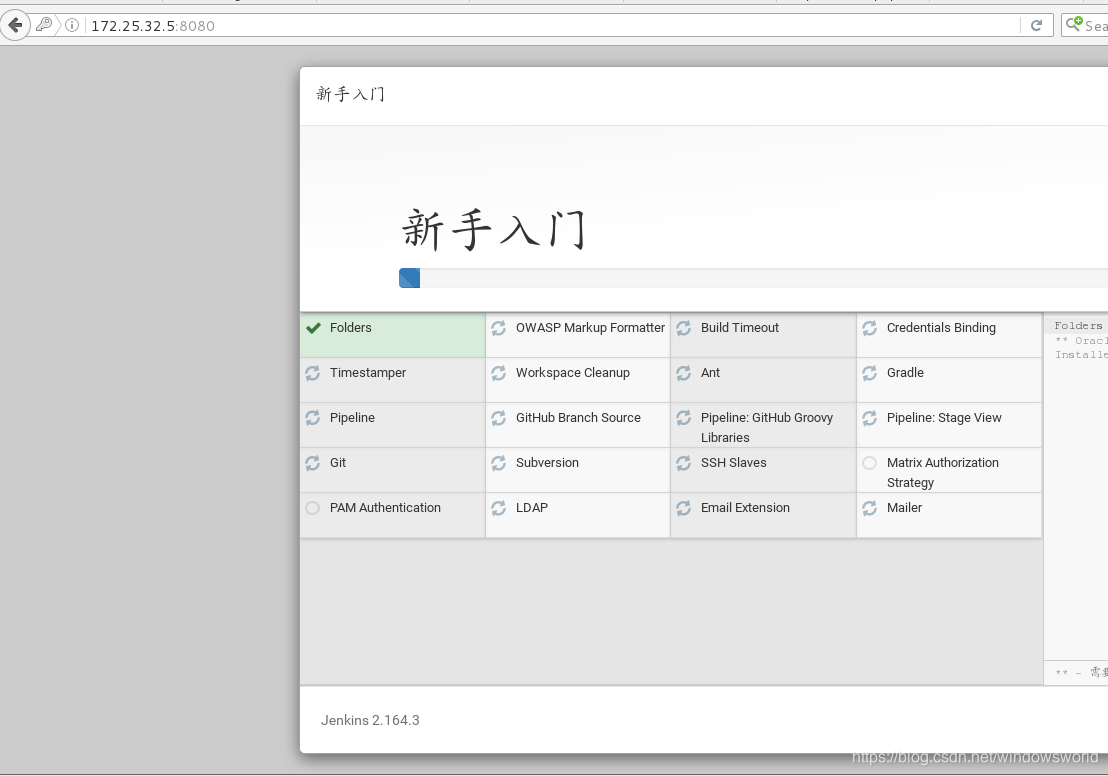This screenshot has height=776, width=1108.
Task: Click the 172.25.32.5:8080 address field
Action: [551, 25]
